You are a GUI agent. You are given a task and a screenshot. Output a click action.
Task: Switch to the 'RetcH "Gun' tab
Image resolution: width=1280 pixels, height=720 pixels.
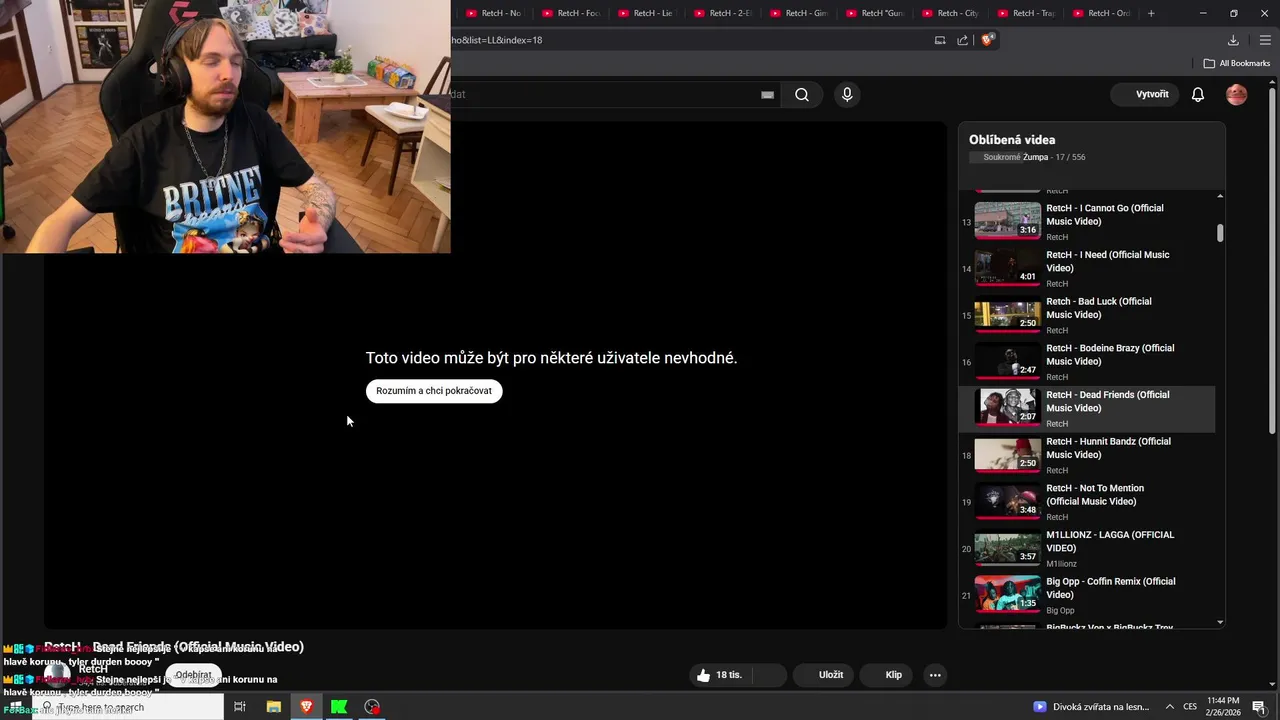pyautogui.click(x=875, y=13)
